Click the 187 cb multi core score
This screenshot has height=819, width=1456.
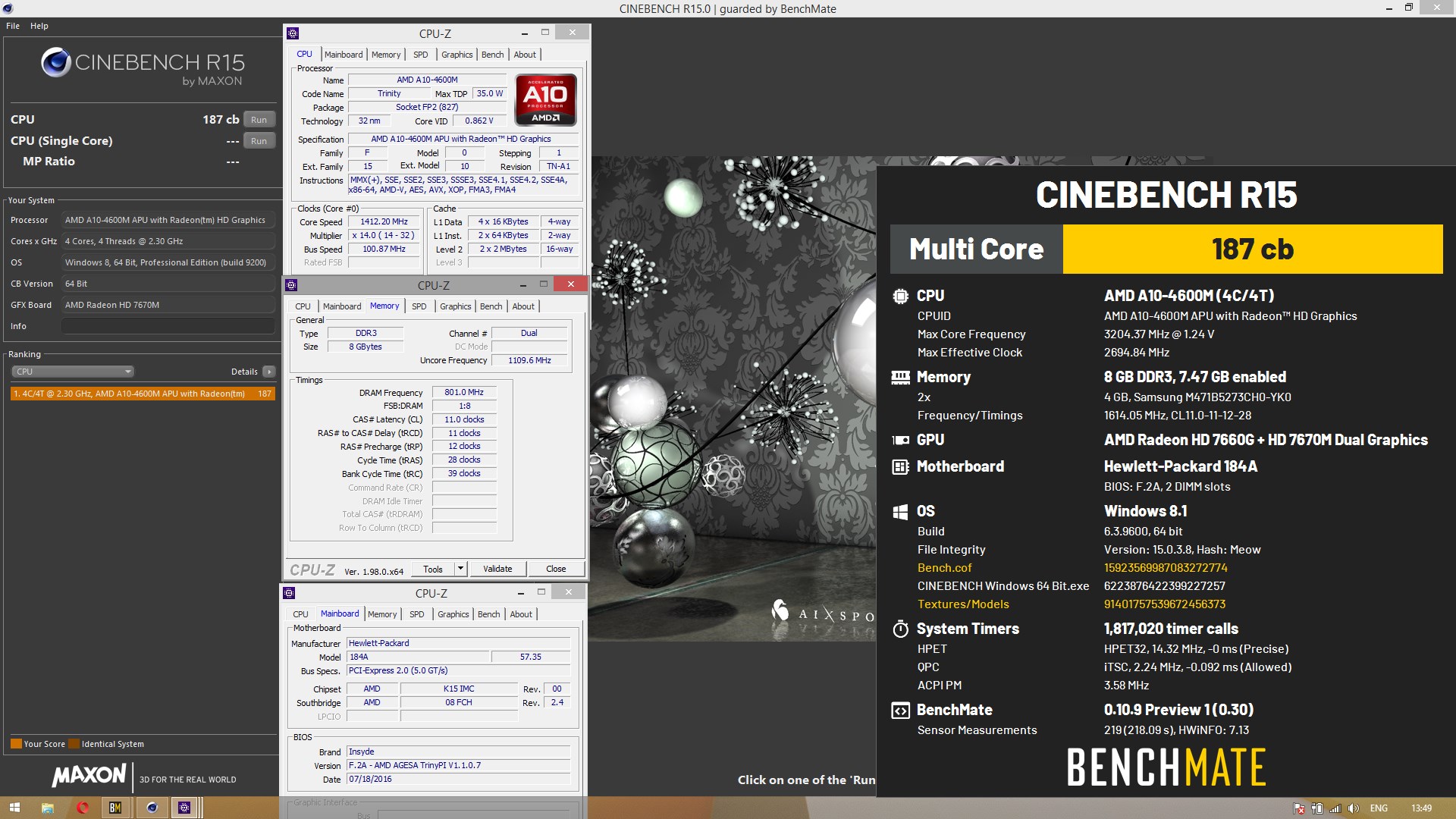point(1253,249)
